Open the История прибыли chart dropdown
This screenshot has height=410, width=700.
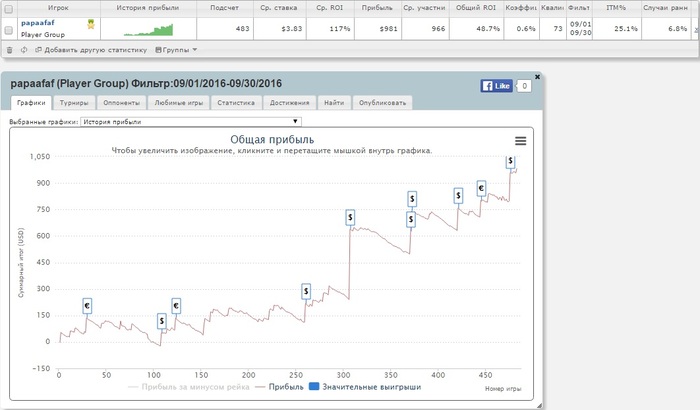[x=191, y=121]
